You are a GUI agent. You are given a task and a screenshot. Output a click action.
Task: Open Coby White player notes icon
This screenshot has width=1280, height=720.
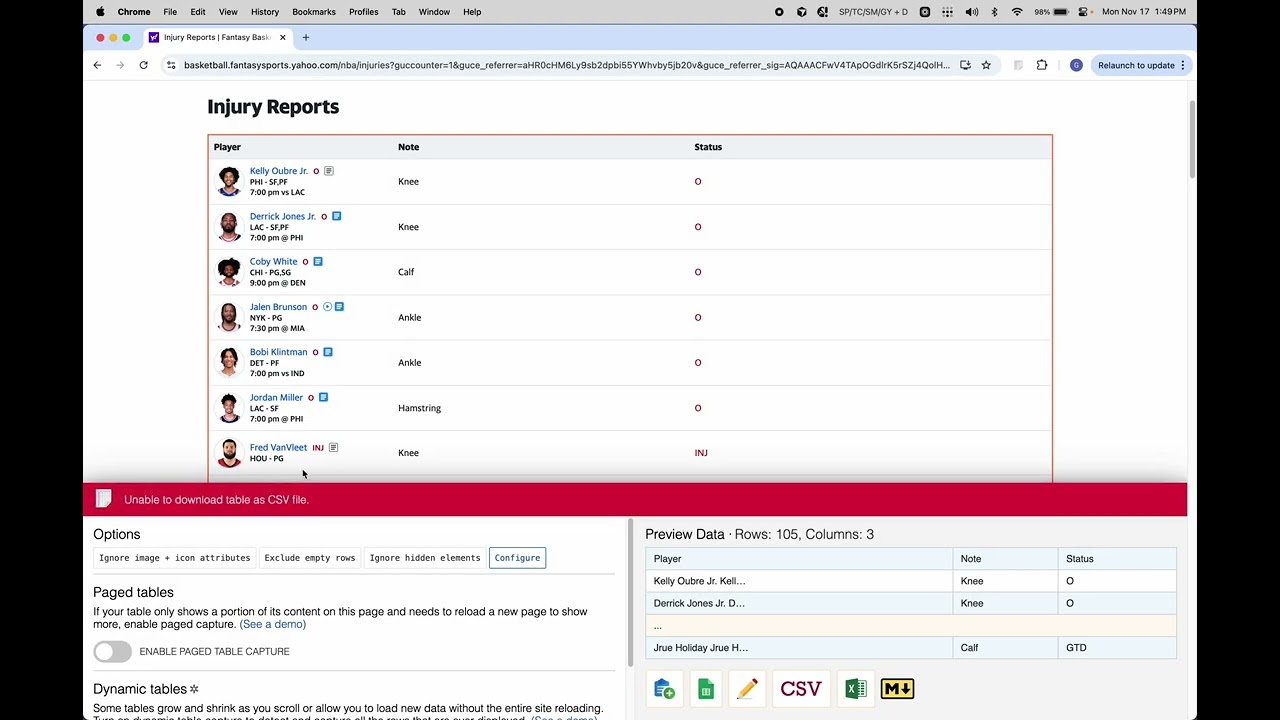(318, 262)
